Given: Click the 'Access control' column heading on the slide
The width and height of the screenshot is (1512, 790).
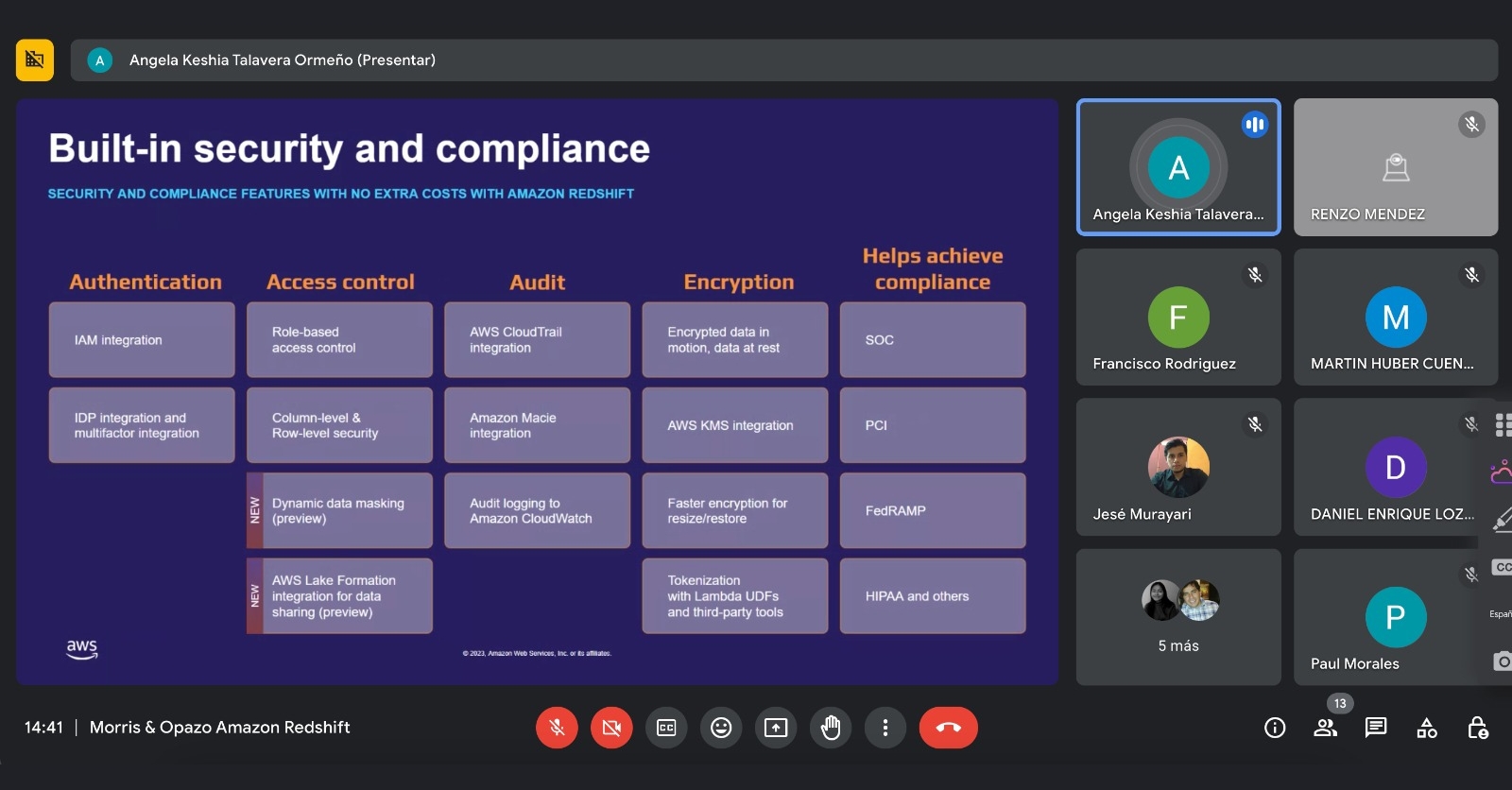Looking at the screenshot, I should point(340,282).
